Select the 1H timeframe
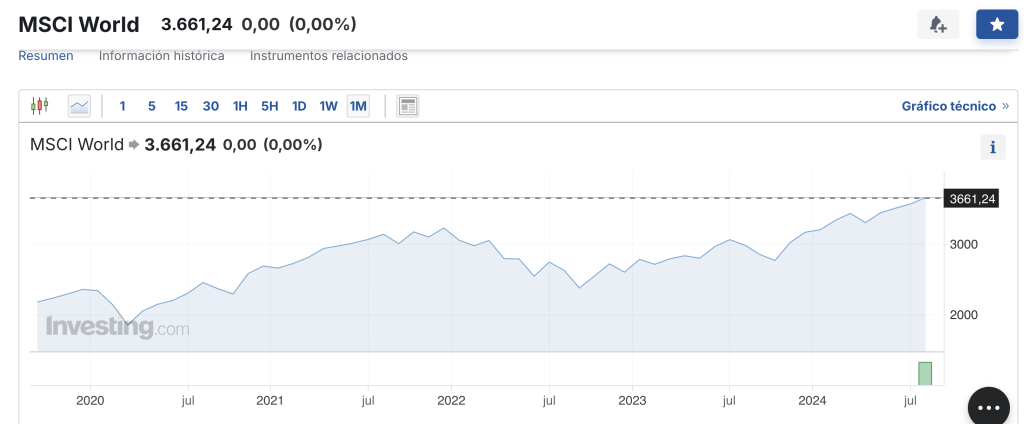 pyautogui.click(x=240, y=106)
